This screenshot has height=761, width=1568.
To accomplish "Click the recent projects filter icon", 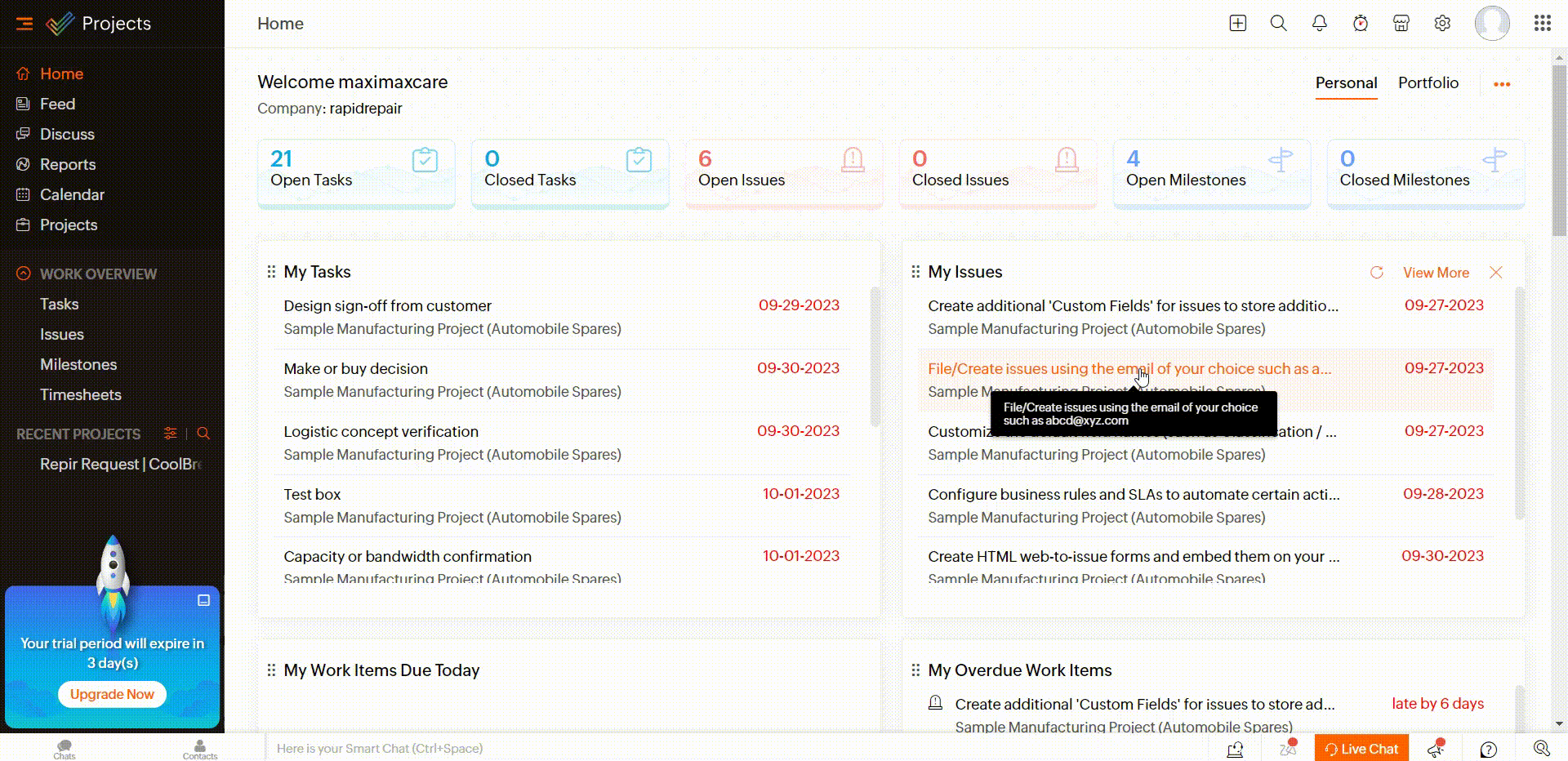I will [x=170, y=434].
